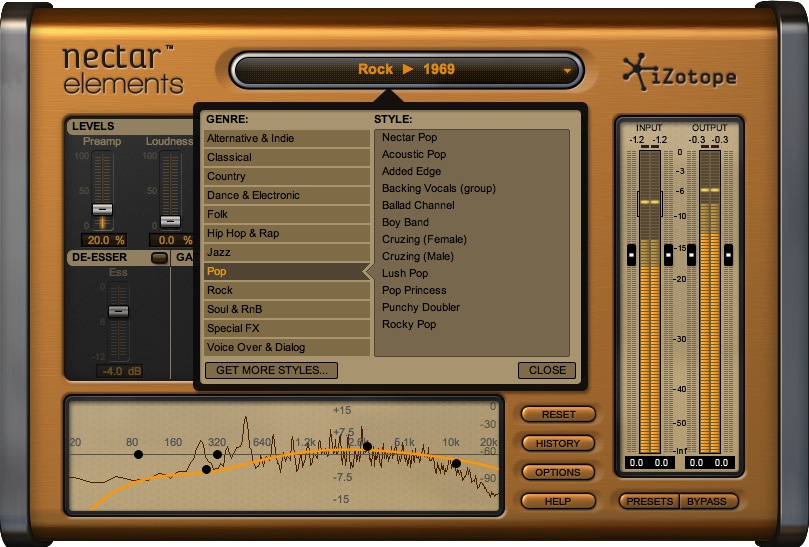The height and width of the screenshot is (547, 809).
Task: Open the OPTIONS dialog
Action: (x=558, y=472)
